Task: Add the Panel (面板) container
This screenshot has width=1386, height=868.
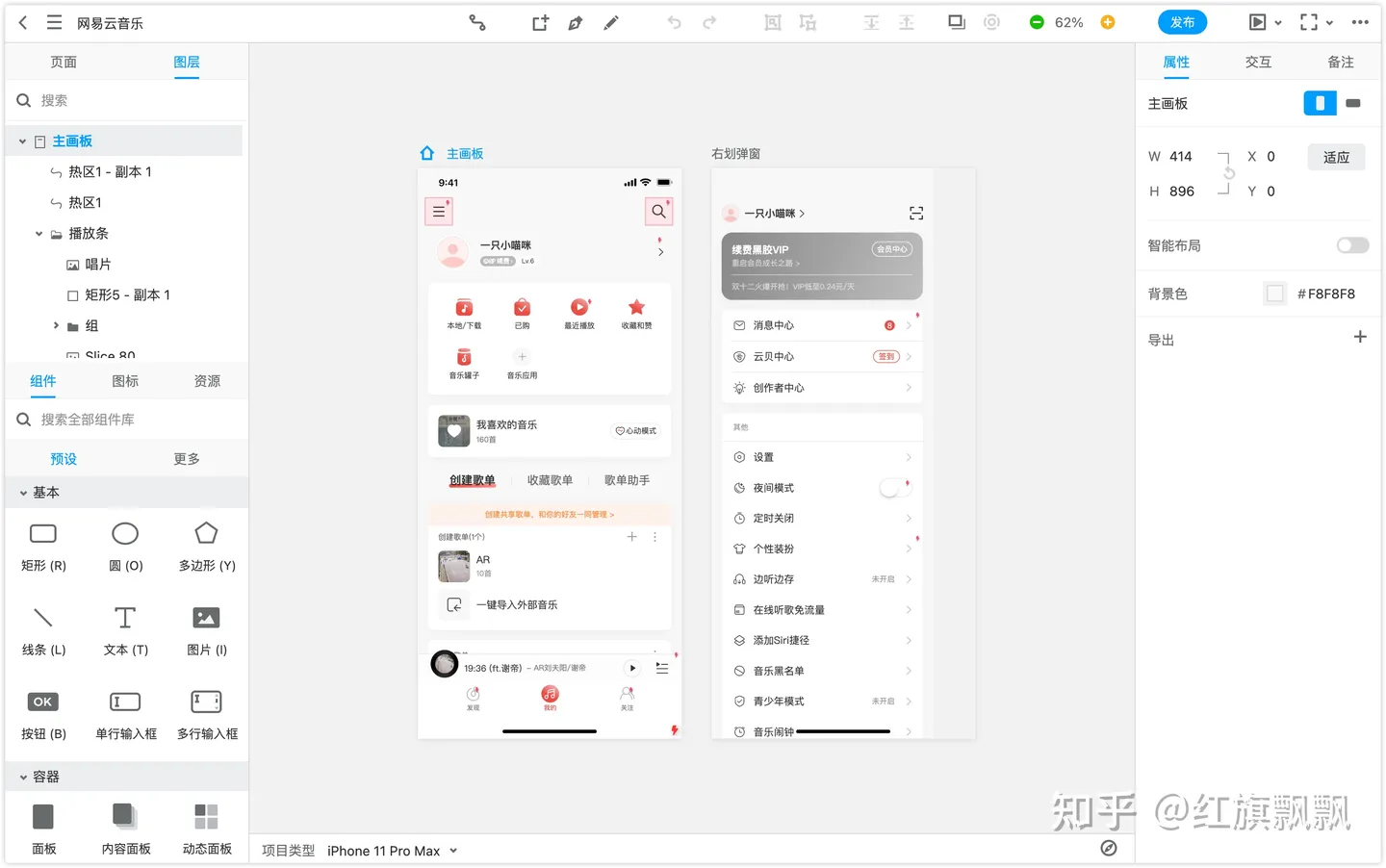Action: point(43,829)
